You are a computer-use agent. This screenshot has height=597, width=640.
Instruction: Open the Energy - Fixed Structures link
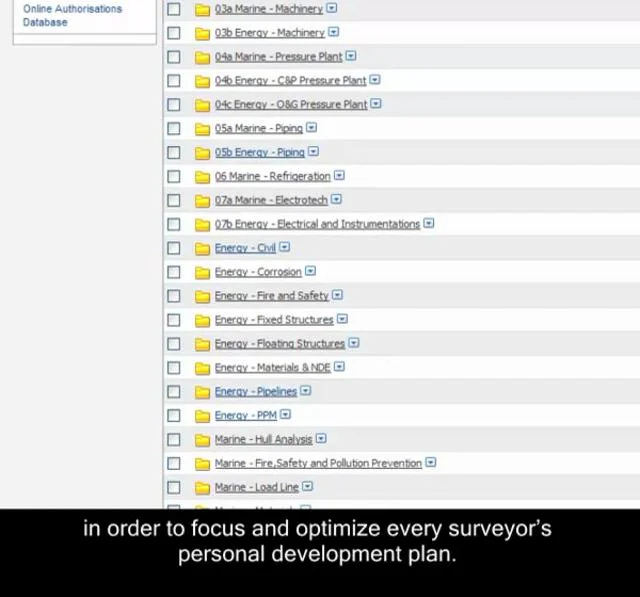pos(274,320)
